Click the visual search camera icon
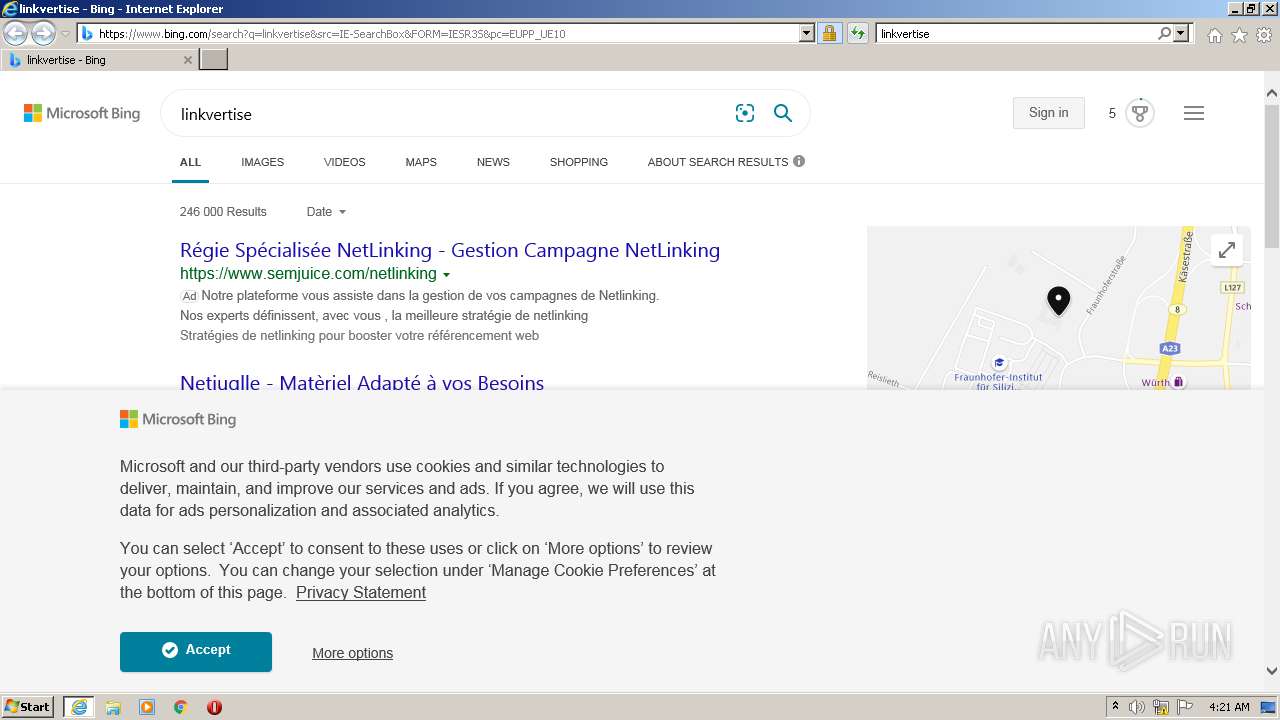The height and width of the screenshot is (720, 1280). tap(745, 113)
